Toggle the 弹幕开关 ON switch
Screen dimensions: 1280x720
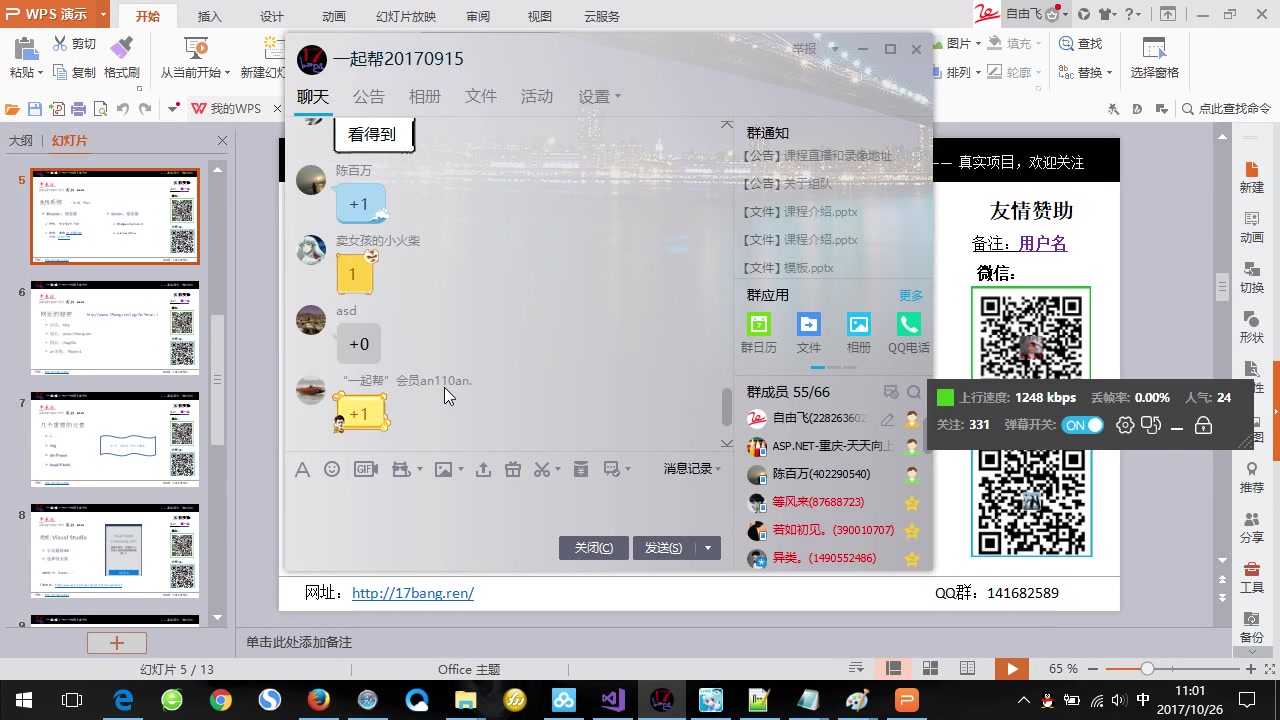click(x=1082, y=425)
